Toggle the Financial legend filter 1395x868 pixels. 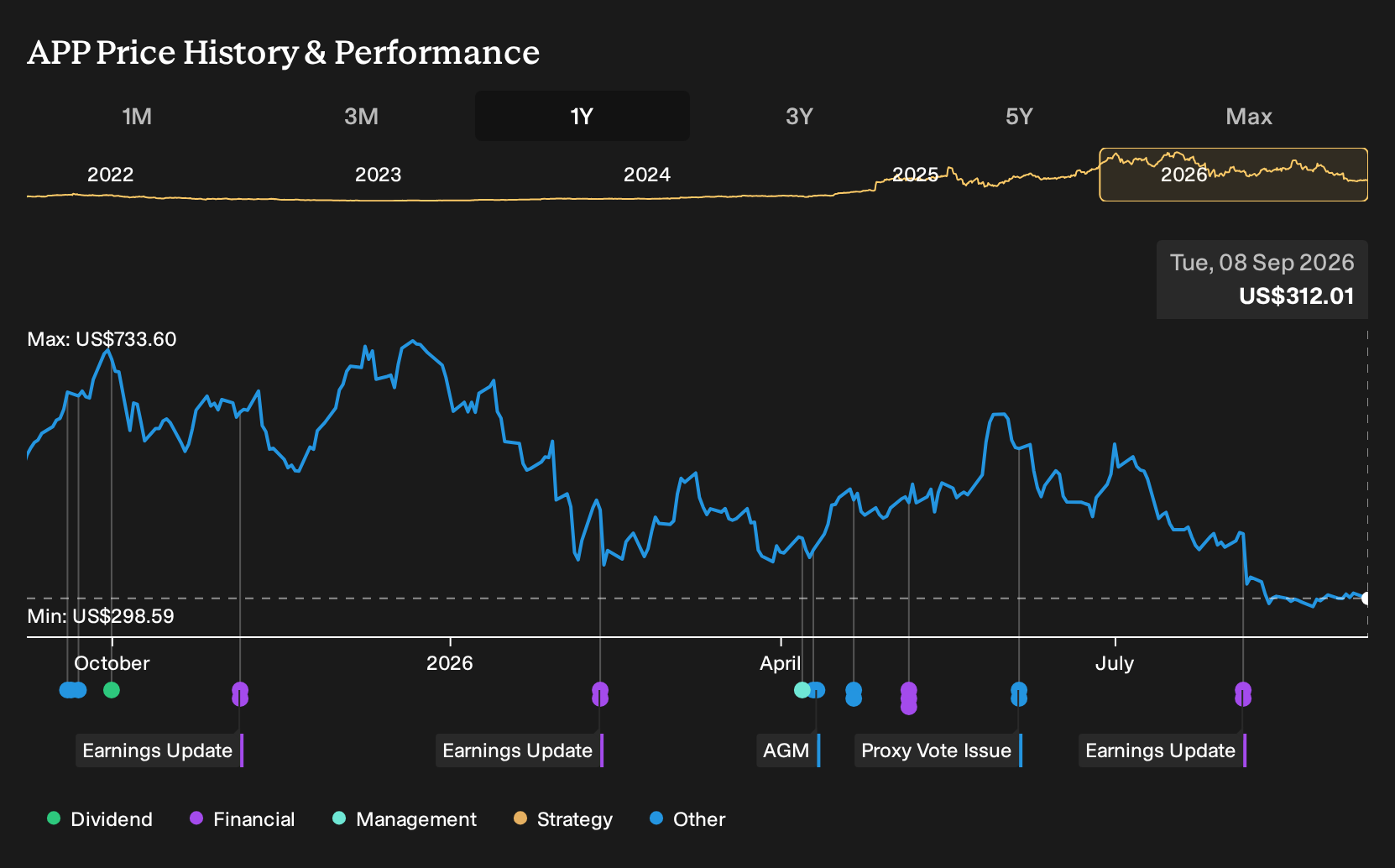pos(243,819)
